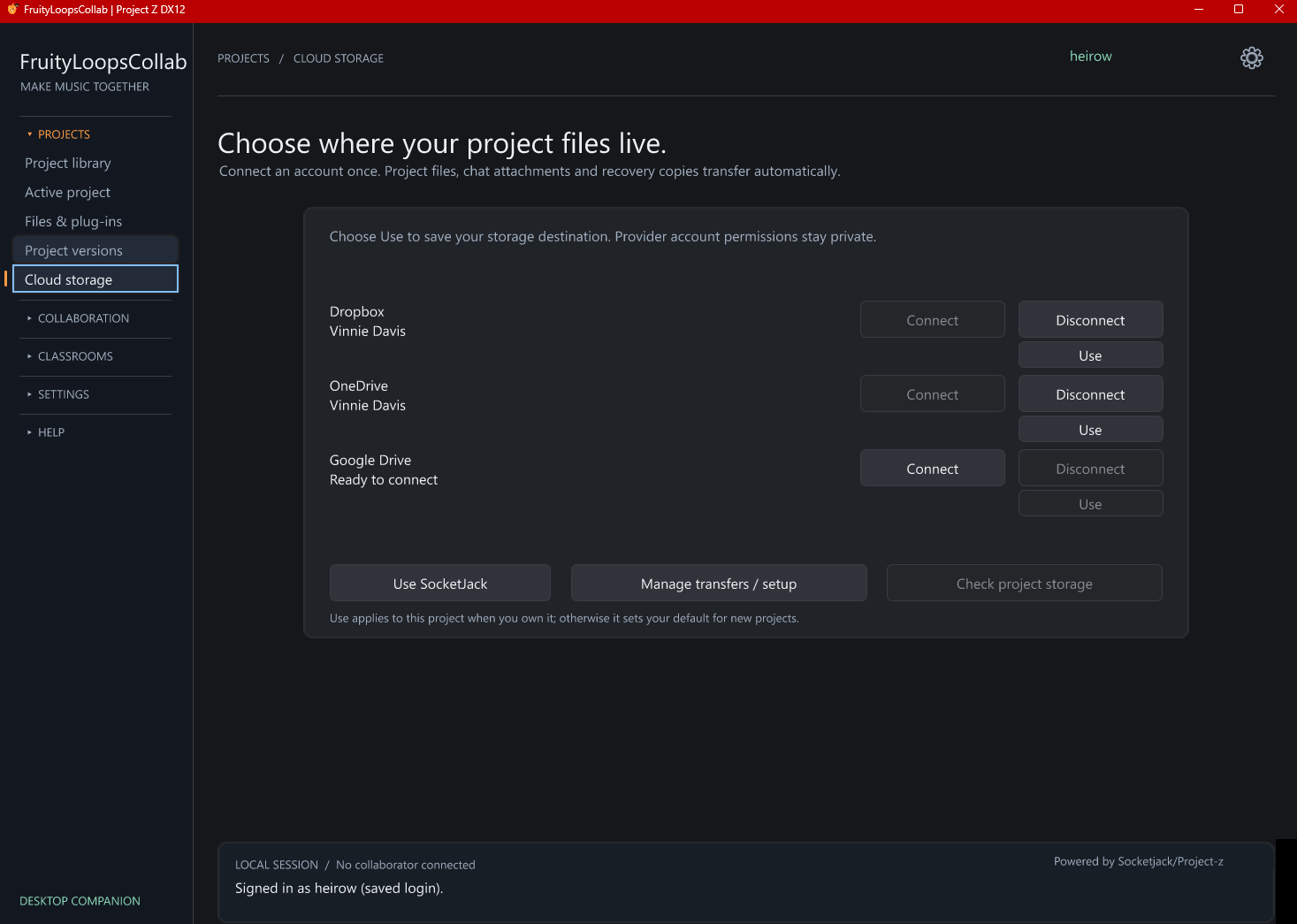
Task: Click the Google Drive Use button
Action: [x=1090, y=504]
